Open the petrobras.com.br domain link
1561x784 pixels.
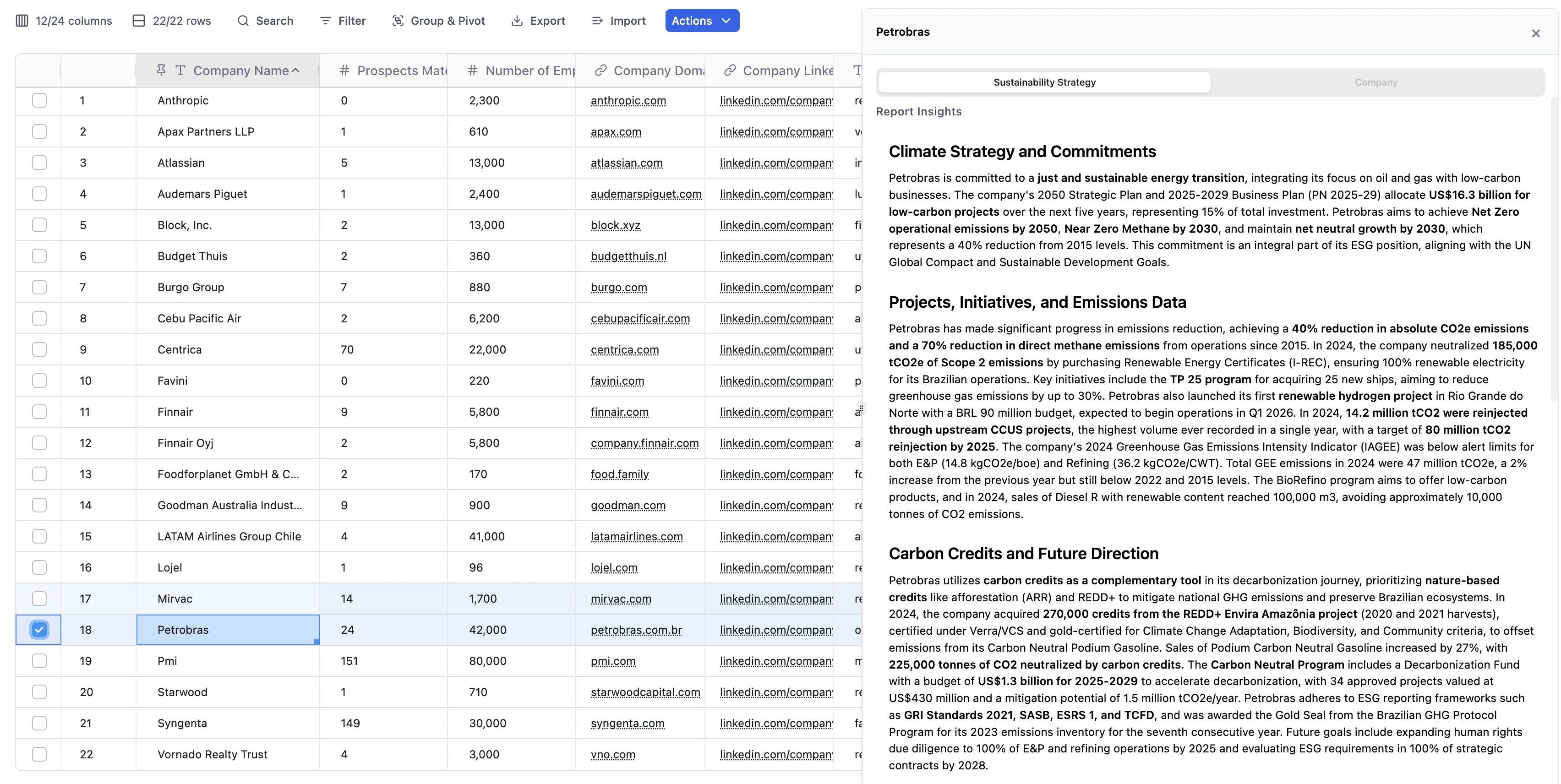tap(636, 630)
